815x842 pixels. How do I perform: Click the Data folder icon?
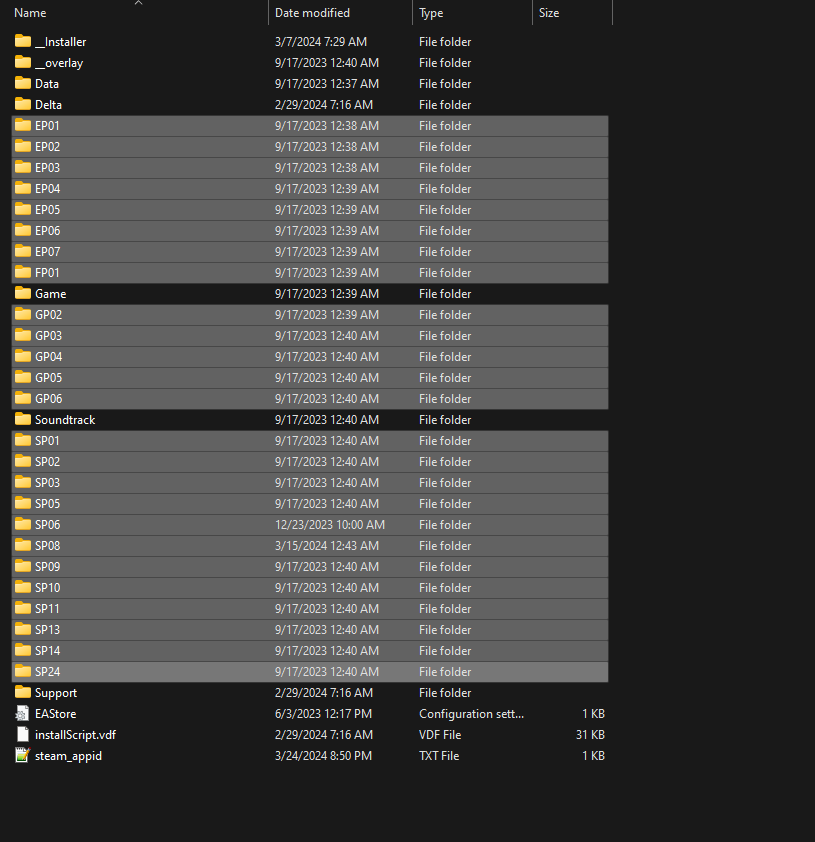tap(23, 84)
